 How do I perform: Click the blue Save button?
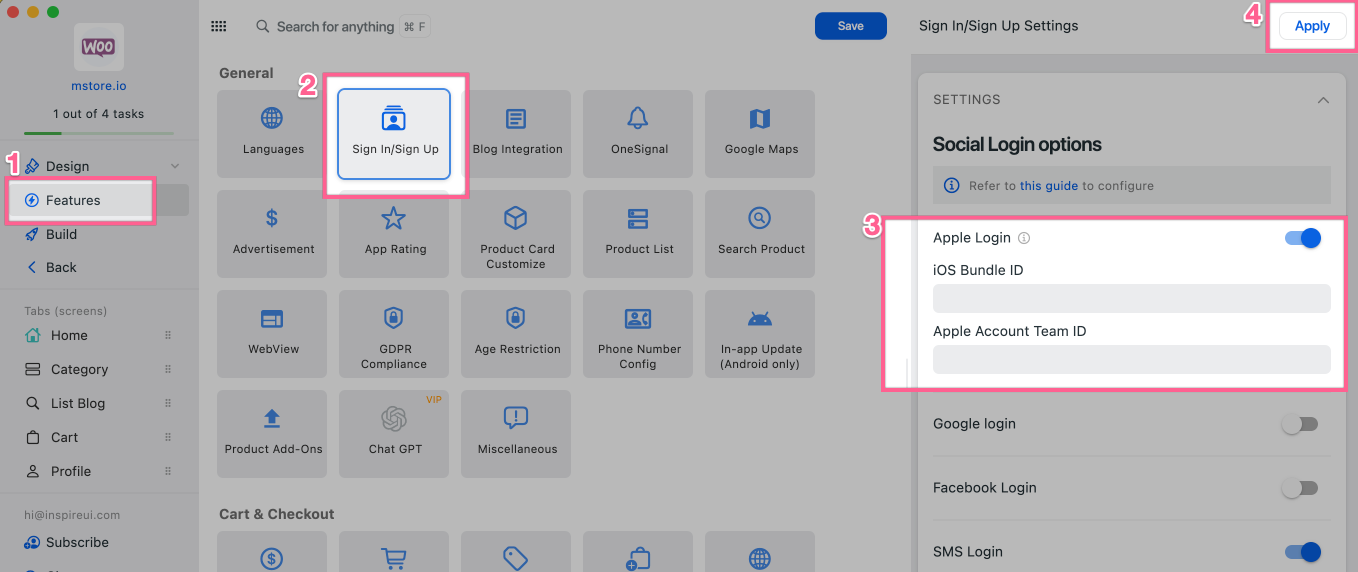[850, 26]
